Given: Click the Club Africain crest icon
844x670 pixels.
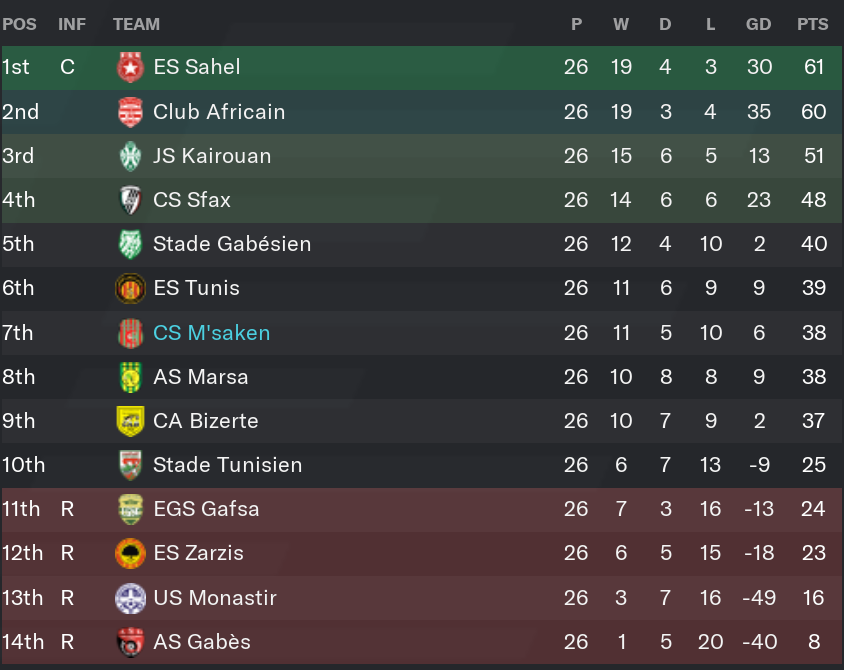Looking at the screenshot, I should coord(130,112).
